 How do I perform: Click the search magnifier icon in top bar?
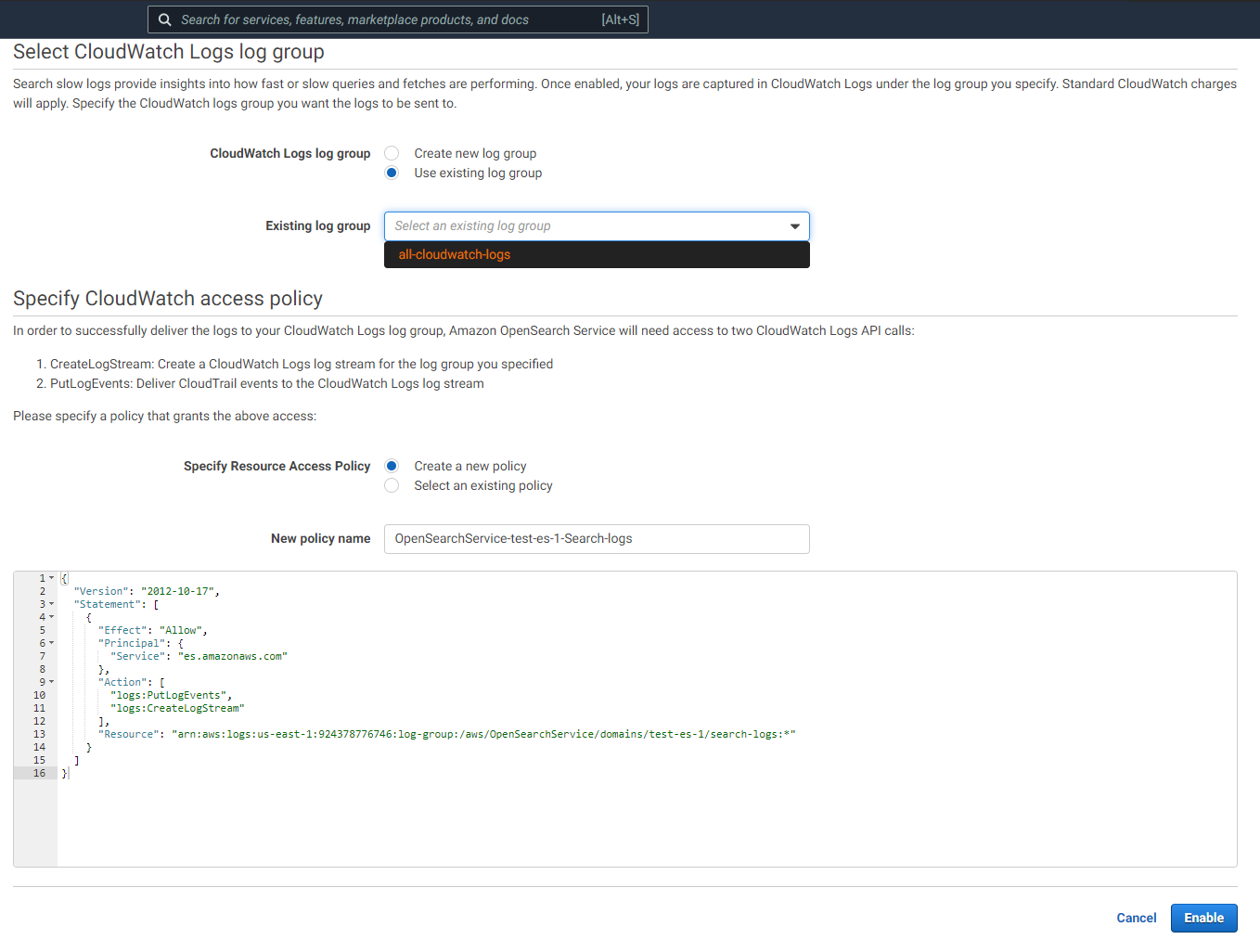pyautogui.click(x=164, y=19)
